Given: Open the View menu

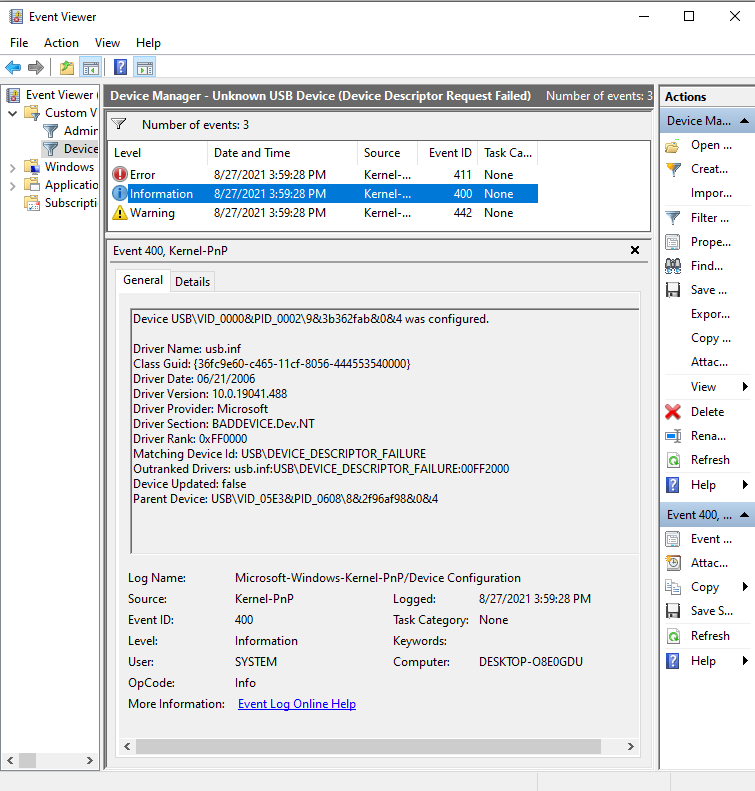Looking at the screenshot, I should coord(107,43).
